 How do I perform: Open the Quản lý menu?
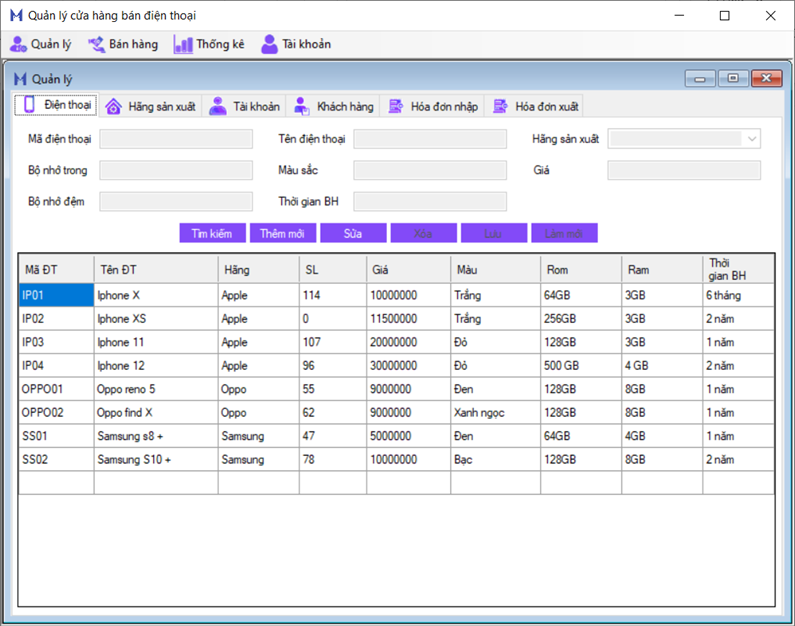41,44
